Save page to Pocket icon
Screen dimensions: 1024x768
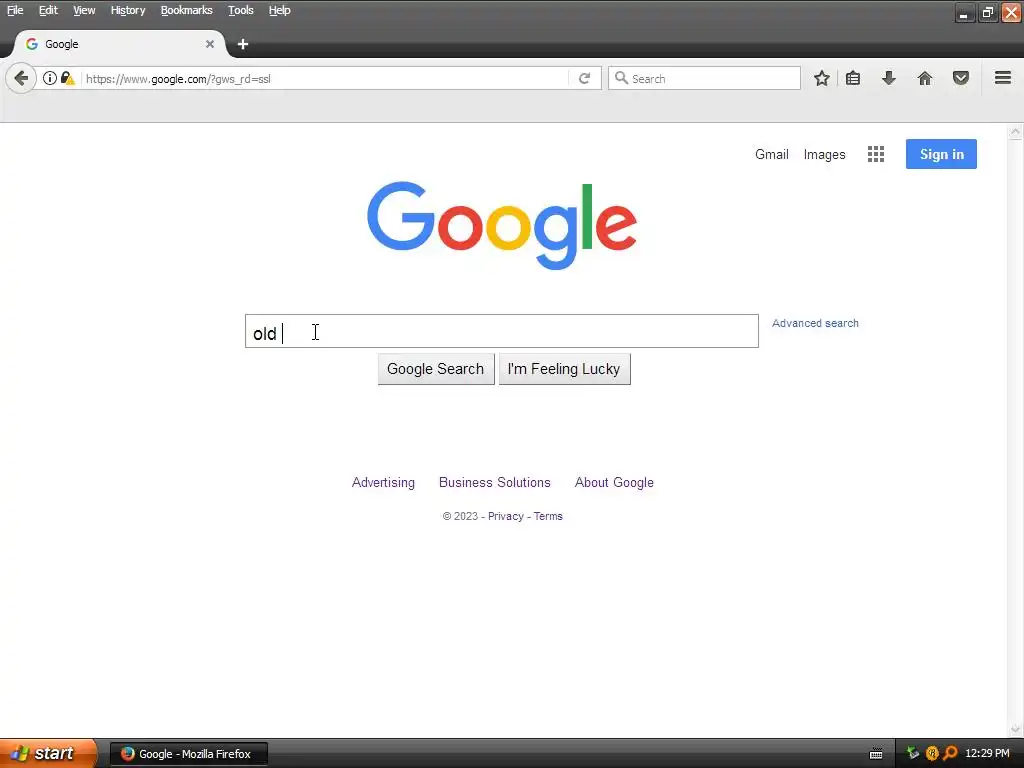(961, 78)
